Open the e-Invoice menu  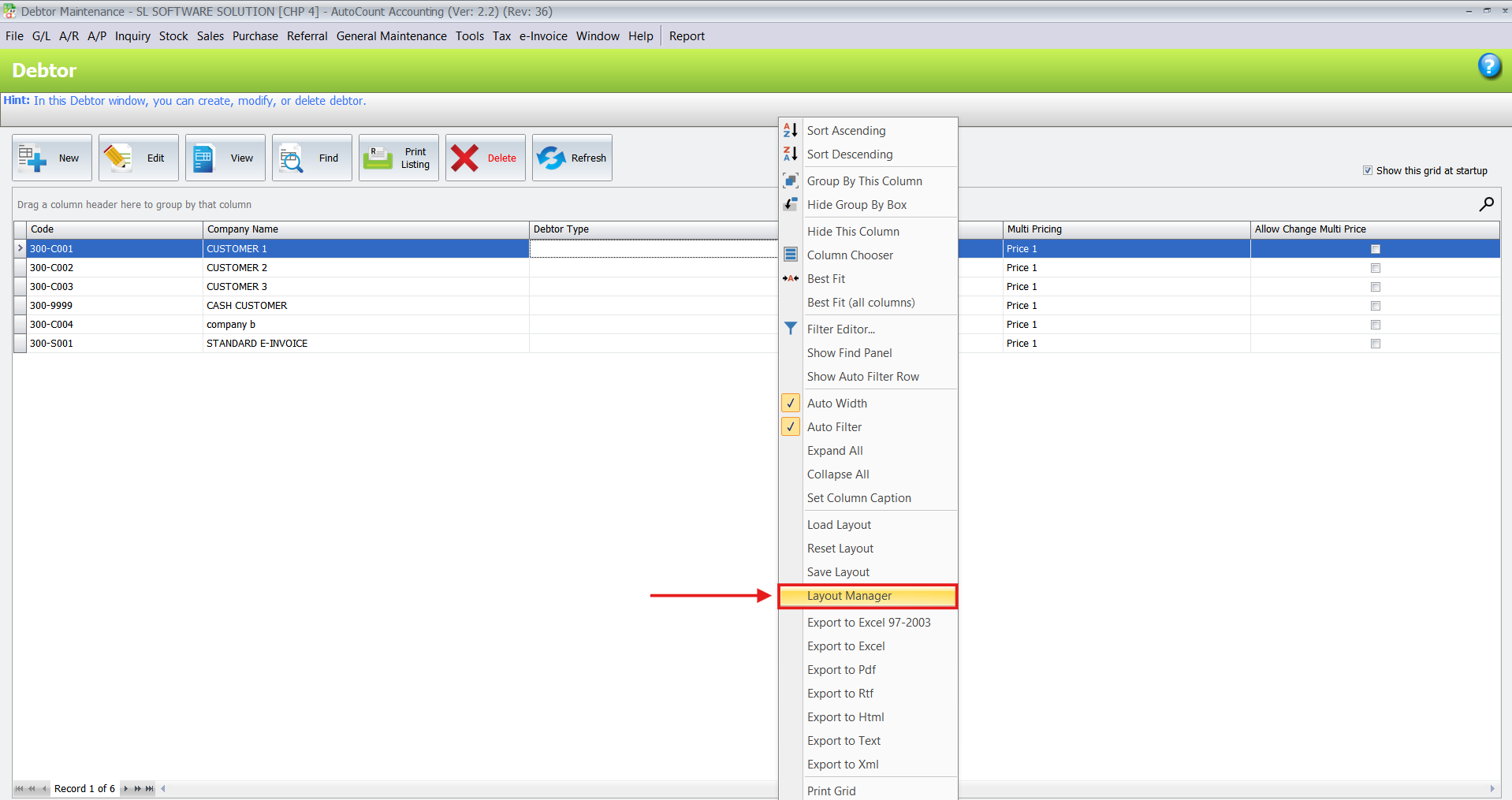(x=543, y=36)
